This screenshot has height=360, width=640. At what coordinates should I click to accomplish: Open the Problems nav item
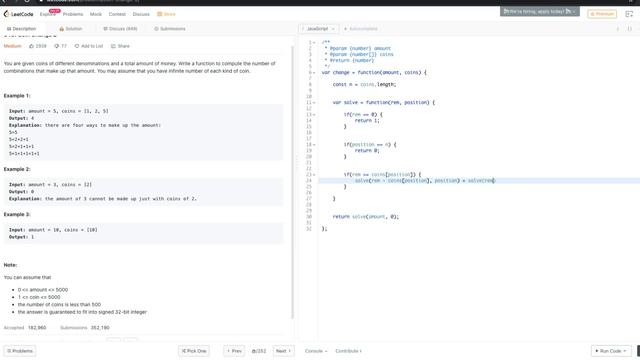[73, 14]
